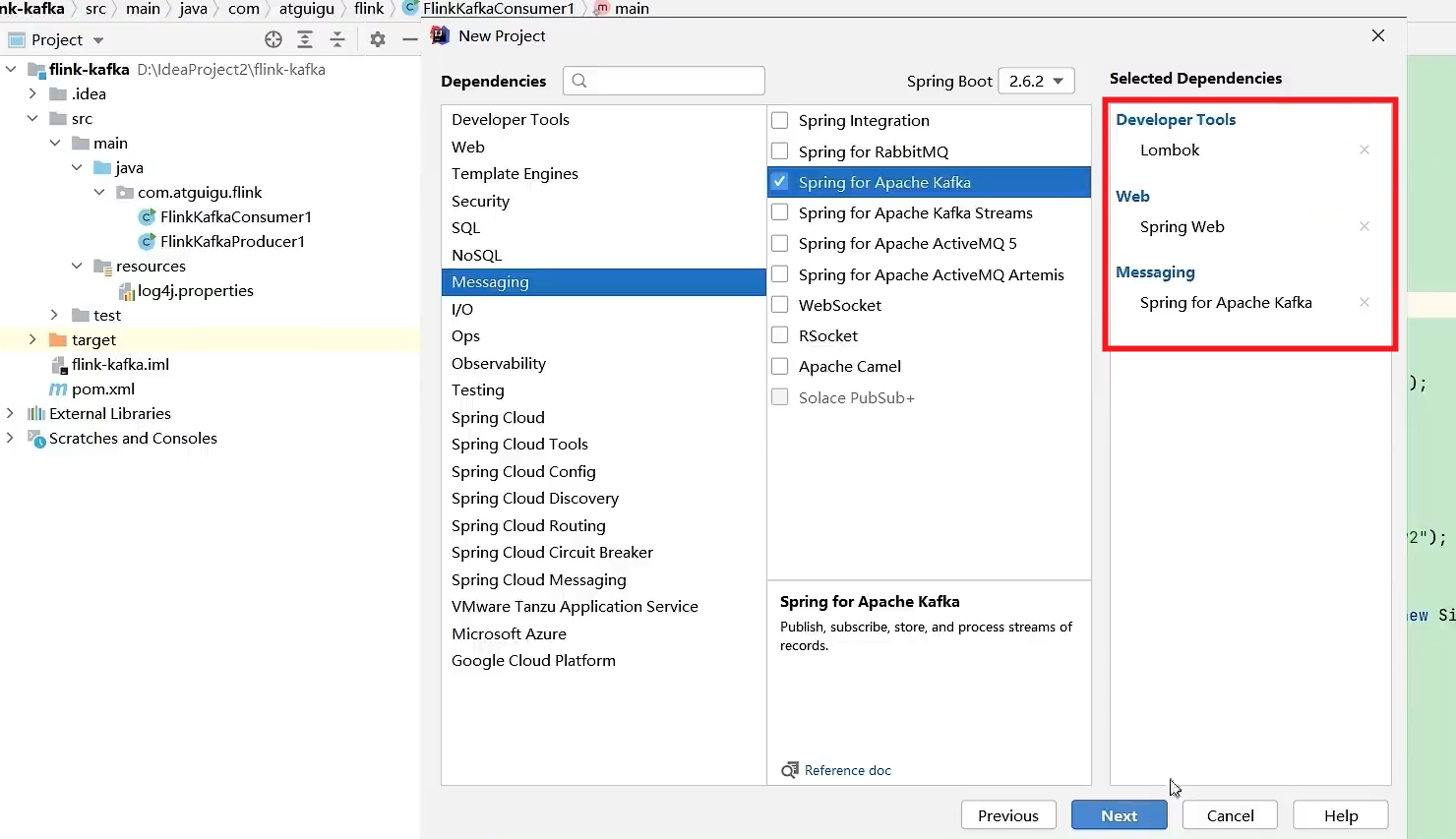Click the search magnifier icon in Dependencies field
This screenshot has height=839, width=1456.
coord(579,81)
